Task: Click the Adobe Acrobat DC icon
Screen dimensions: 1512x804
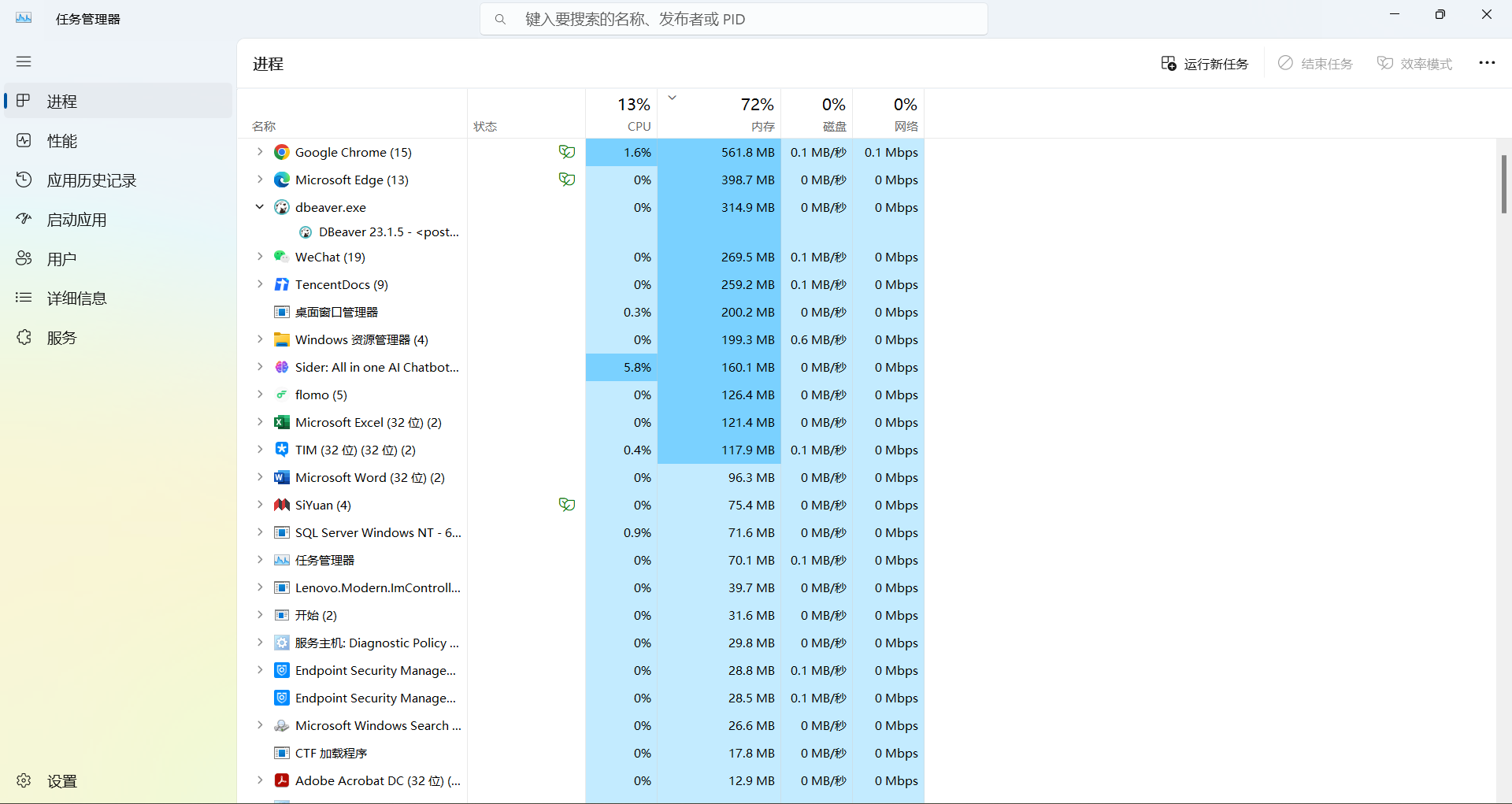Action: coord(282,780)
